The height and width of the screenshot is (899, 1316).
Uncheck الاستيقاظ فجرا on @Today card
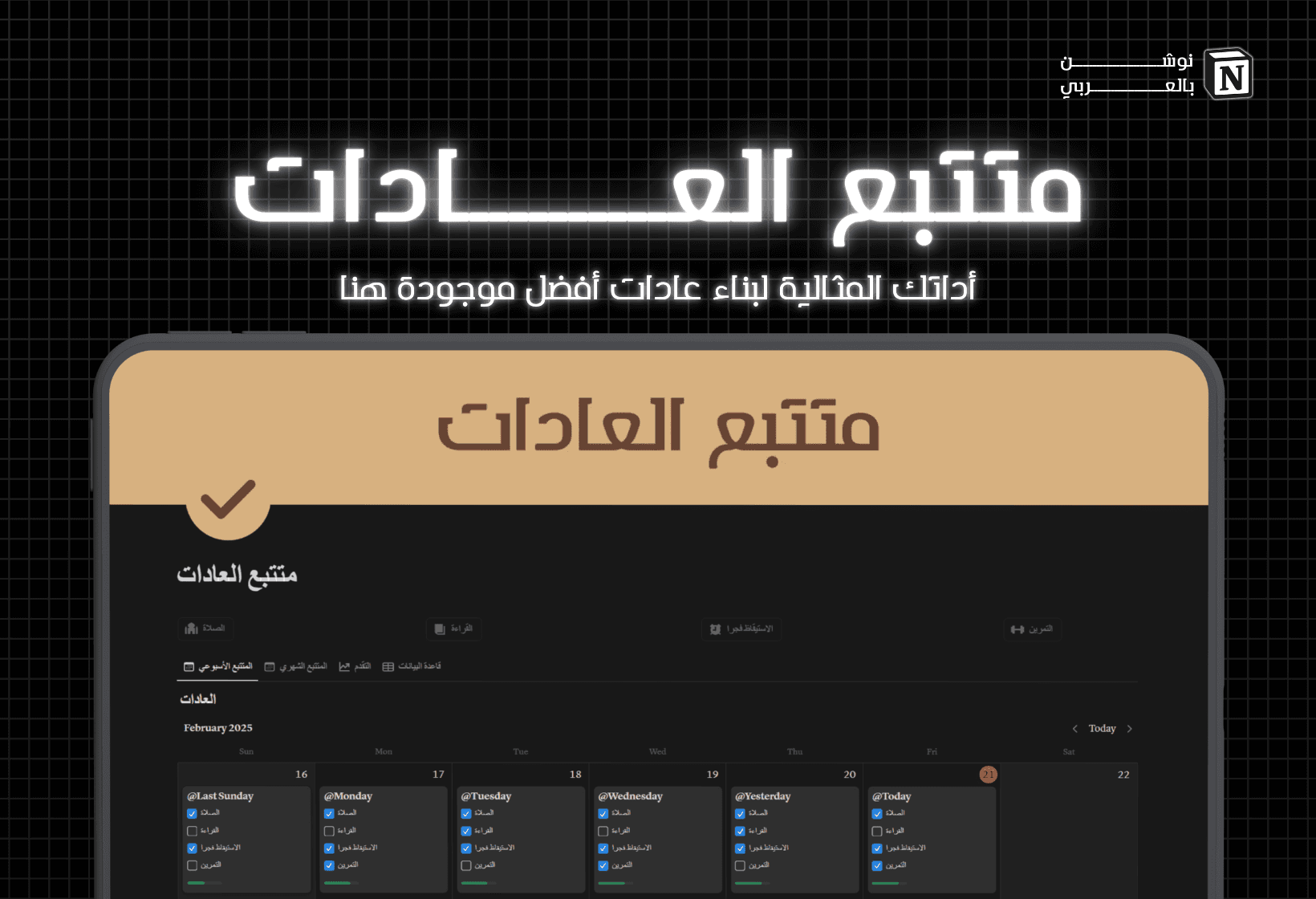point(877,849)
